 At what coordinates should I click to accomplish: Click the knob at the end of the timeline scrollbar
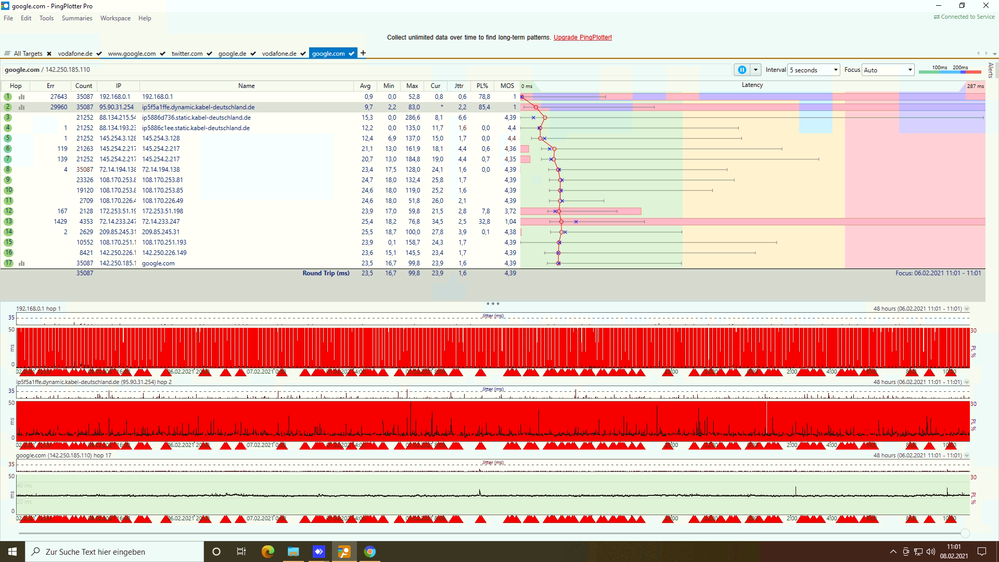(965, 533)
